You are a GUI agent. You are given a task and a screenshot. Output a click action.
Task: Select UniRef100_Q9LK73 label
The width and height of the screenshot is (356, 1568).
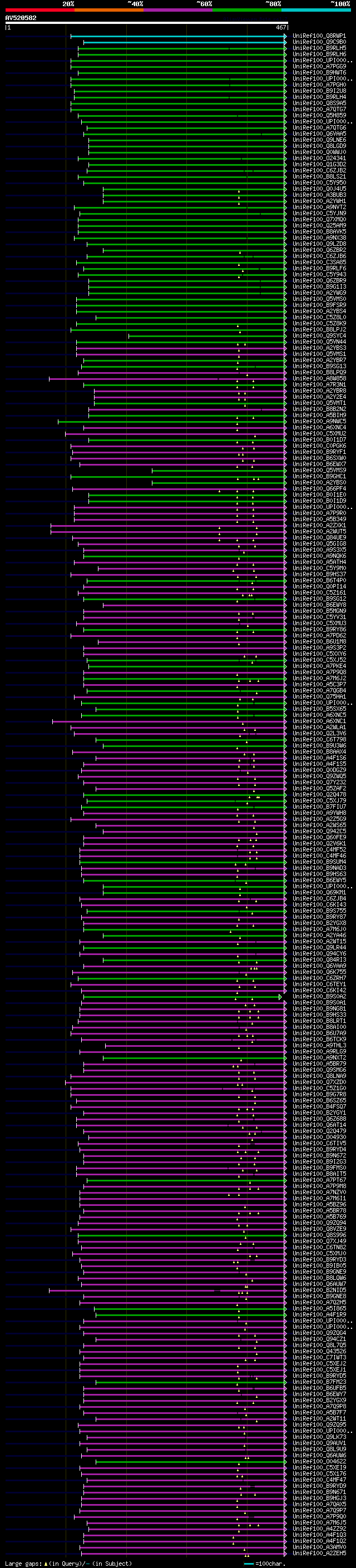tap(319, 1437)
